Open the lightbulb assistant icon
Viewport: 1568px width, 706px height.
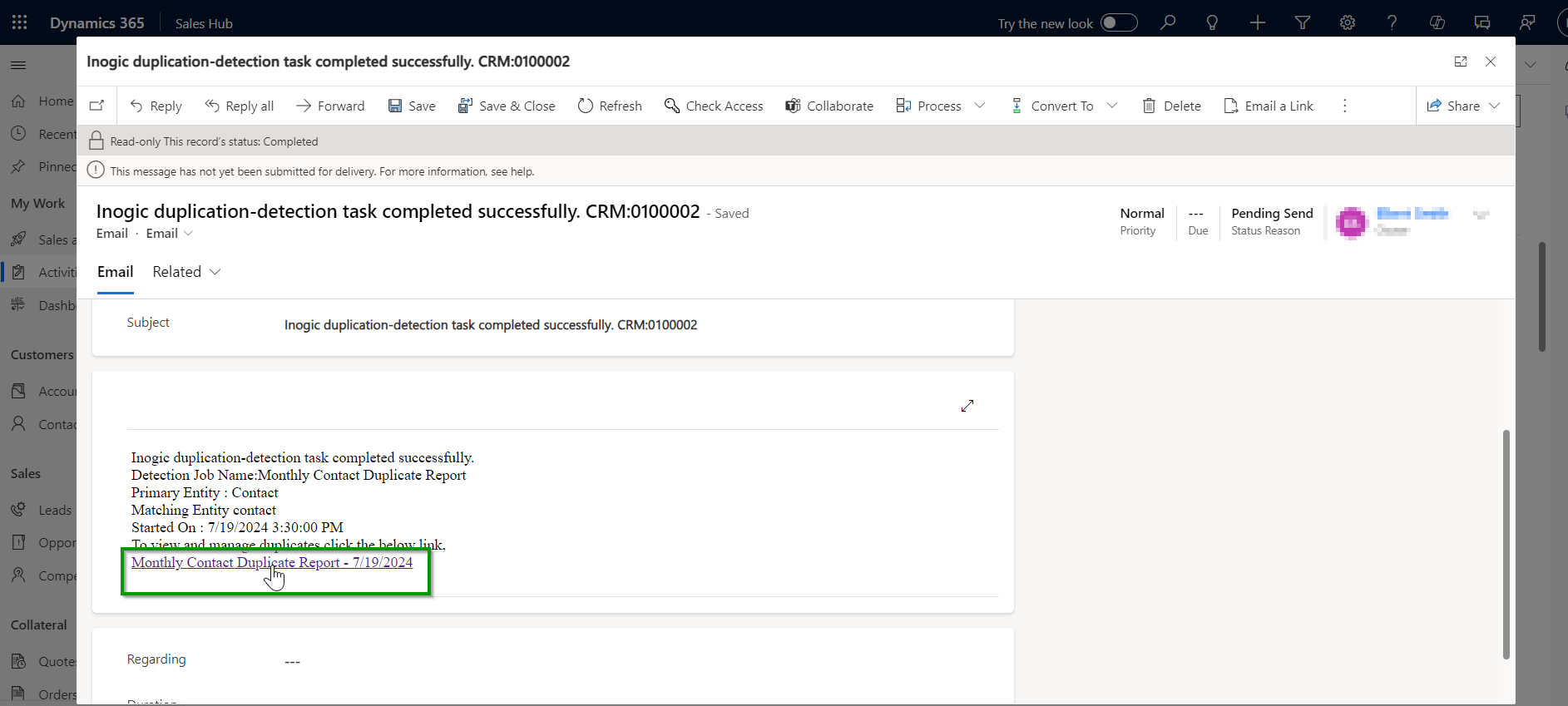pyautogui.click(x=1212, y=22)
